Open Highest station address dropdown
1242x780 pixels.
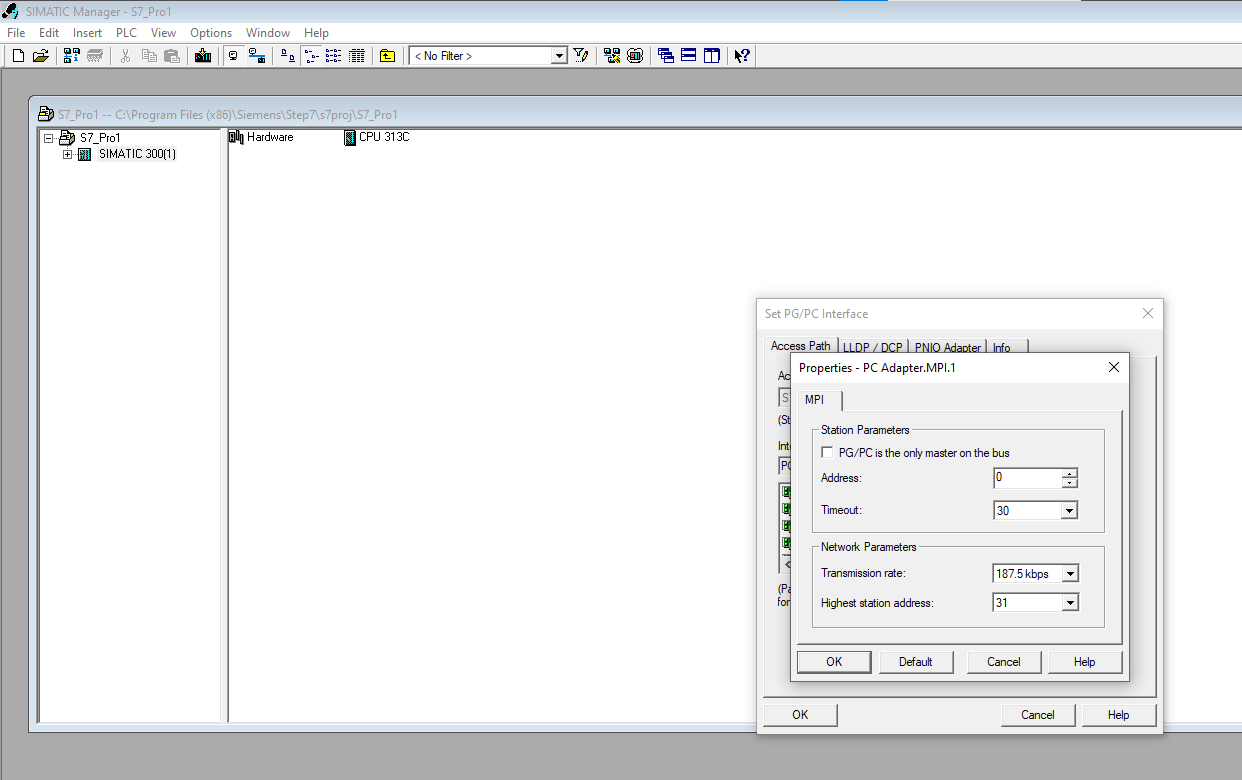point(1070,603)
